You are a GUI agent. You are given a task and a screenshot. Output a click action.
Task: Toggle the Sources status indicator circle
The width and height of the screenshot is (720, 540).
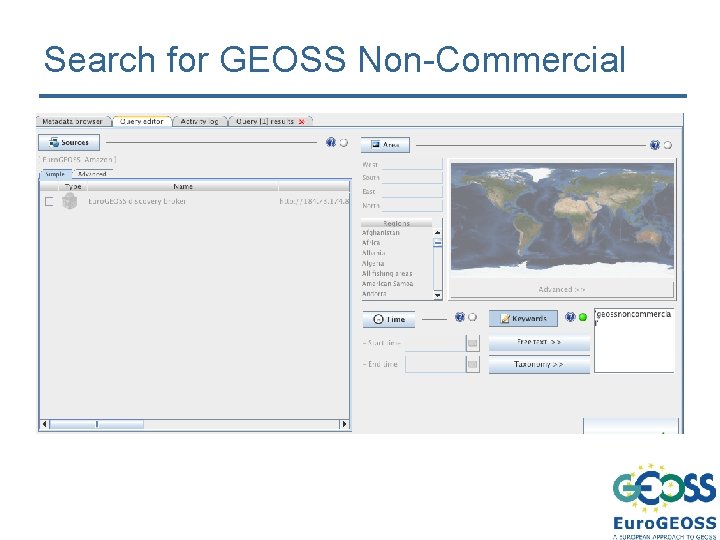click(343, 143)
